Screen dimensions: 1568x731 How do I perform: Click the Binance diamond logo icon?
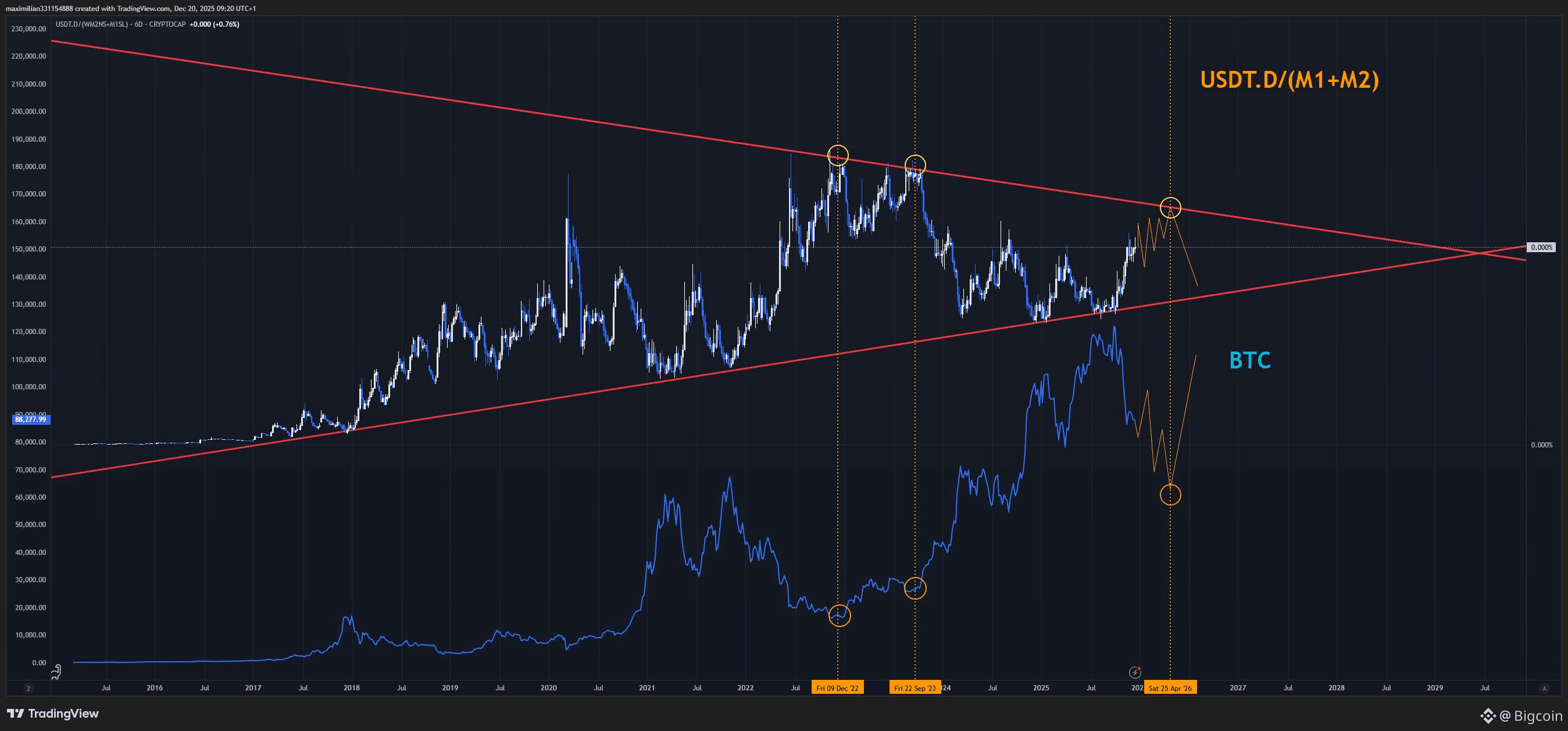[x=1487, y=716]
